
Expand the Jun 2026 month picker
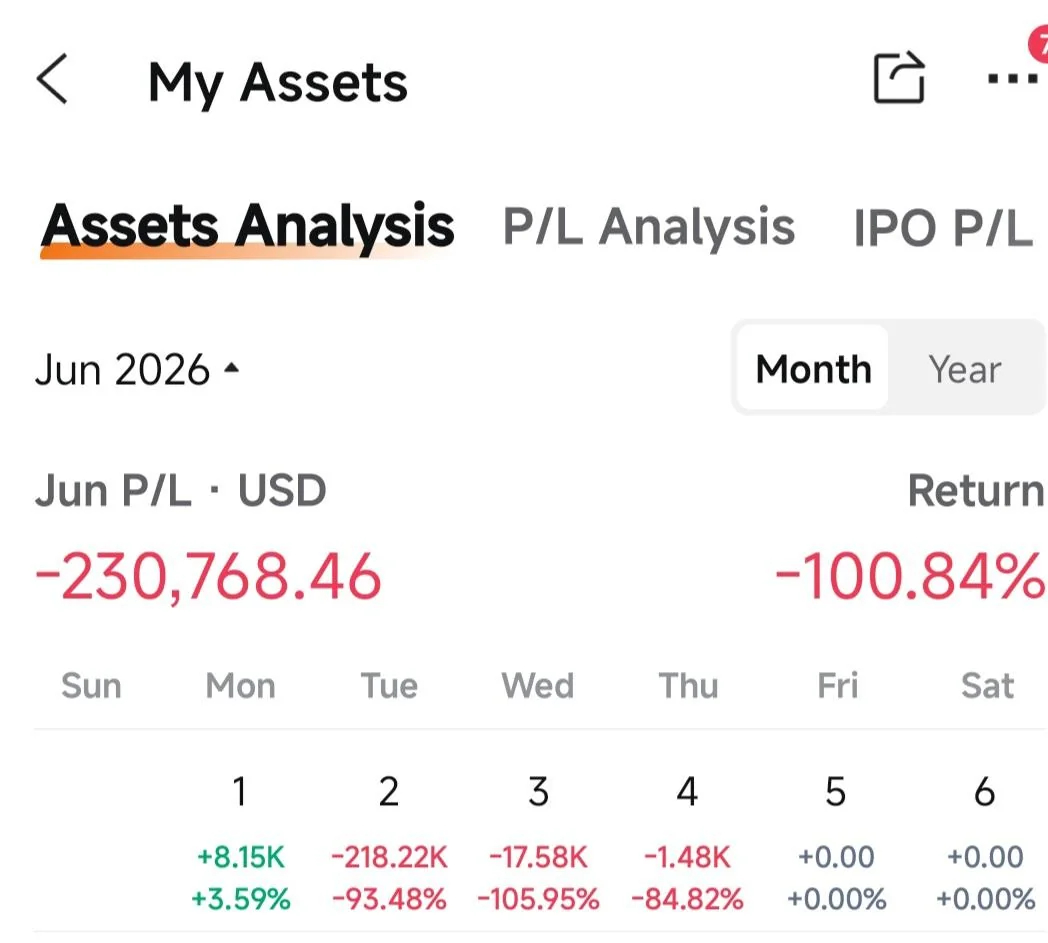(137, 370)
